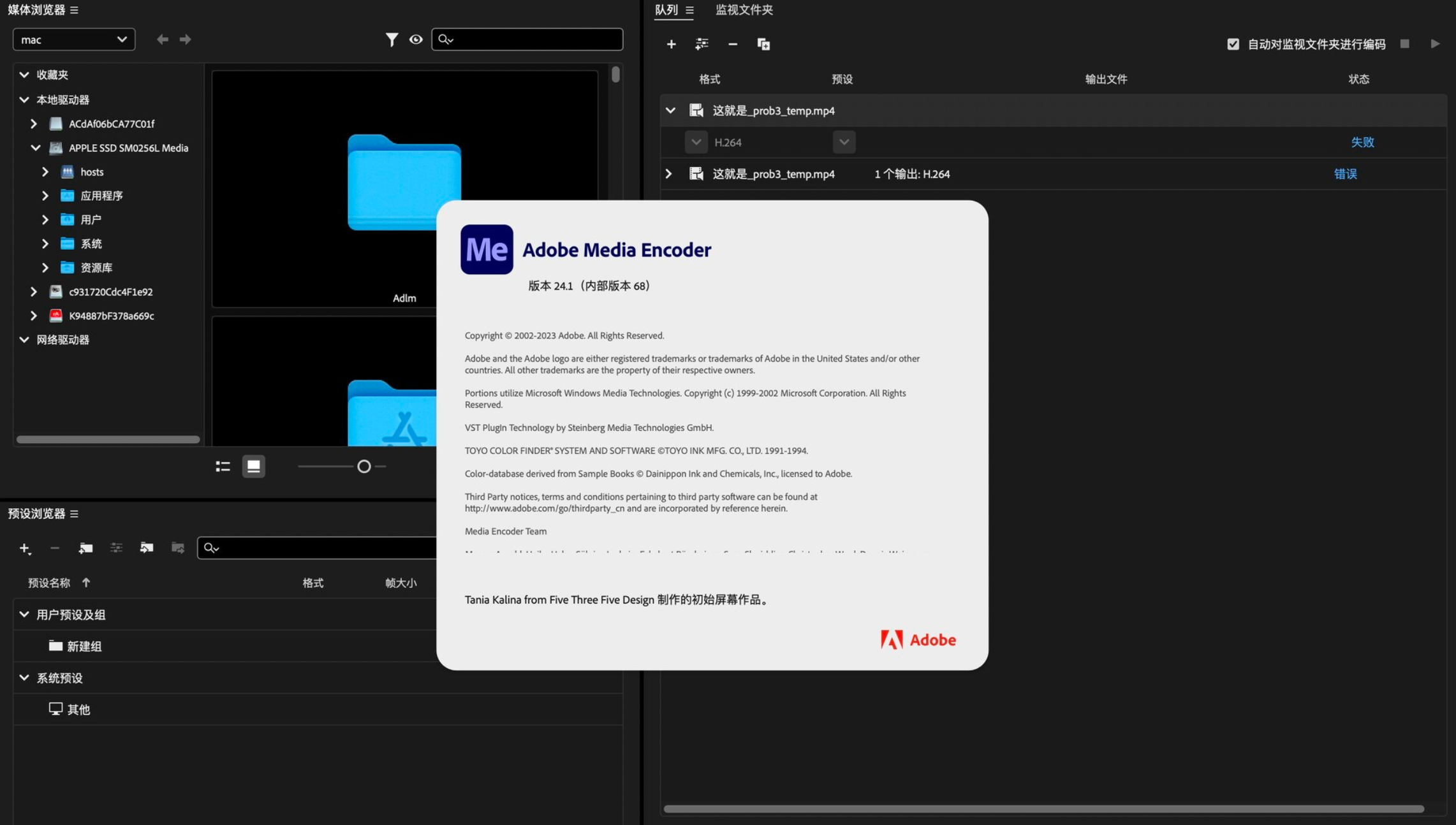Click the import presets icon
Screen dimensions: 1456x825
pyautogui.click(x=147, y=548)
